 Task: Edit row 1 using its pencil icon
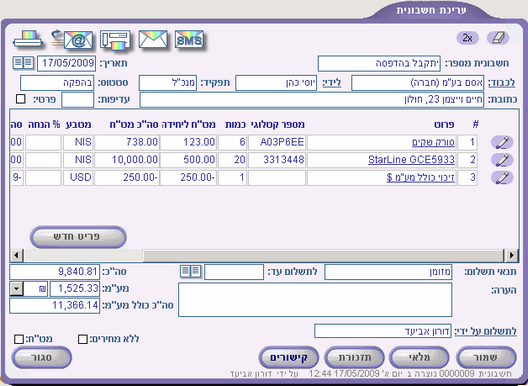[x=502, y=142]
